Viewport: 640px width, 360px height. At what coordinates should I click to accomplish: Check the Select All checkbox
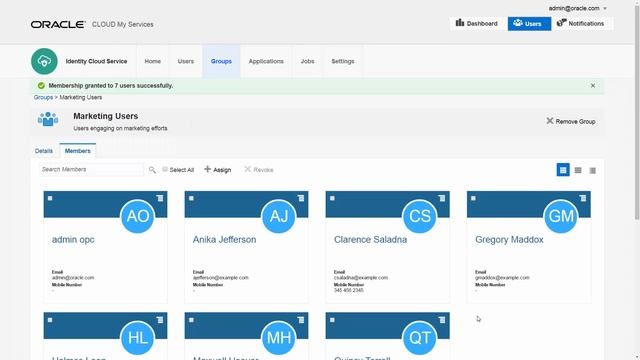click(164, 169)
